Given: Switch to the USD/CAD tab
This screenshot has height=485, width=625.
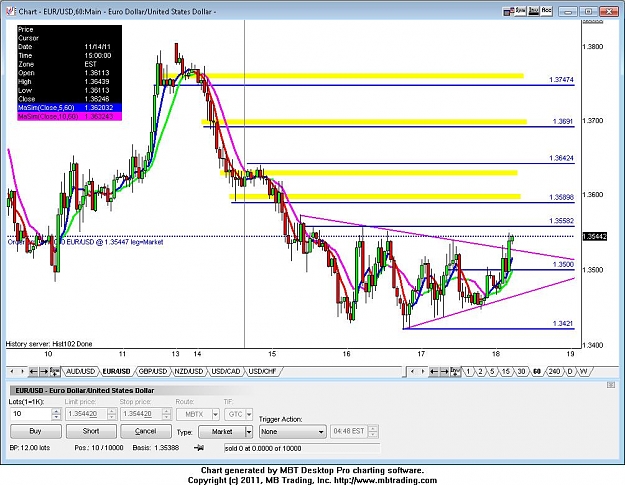Looking at the screenshot, I should pyautogui.click(x=226, y=371).
